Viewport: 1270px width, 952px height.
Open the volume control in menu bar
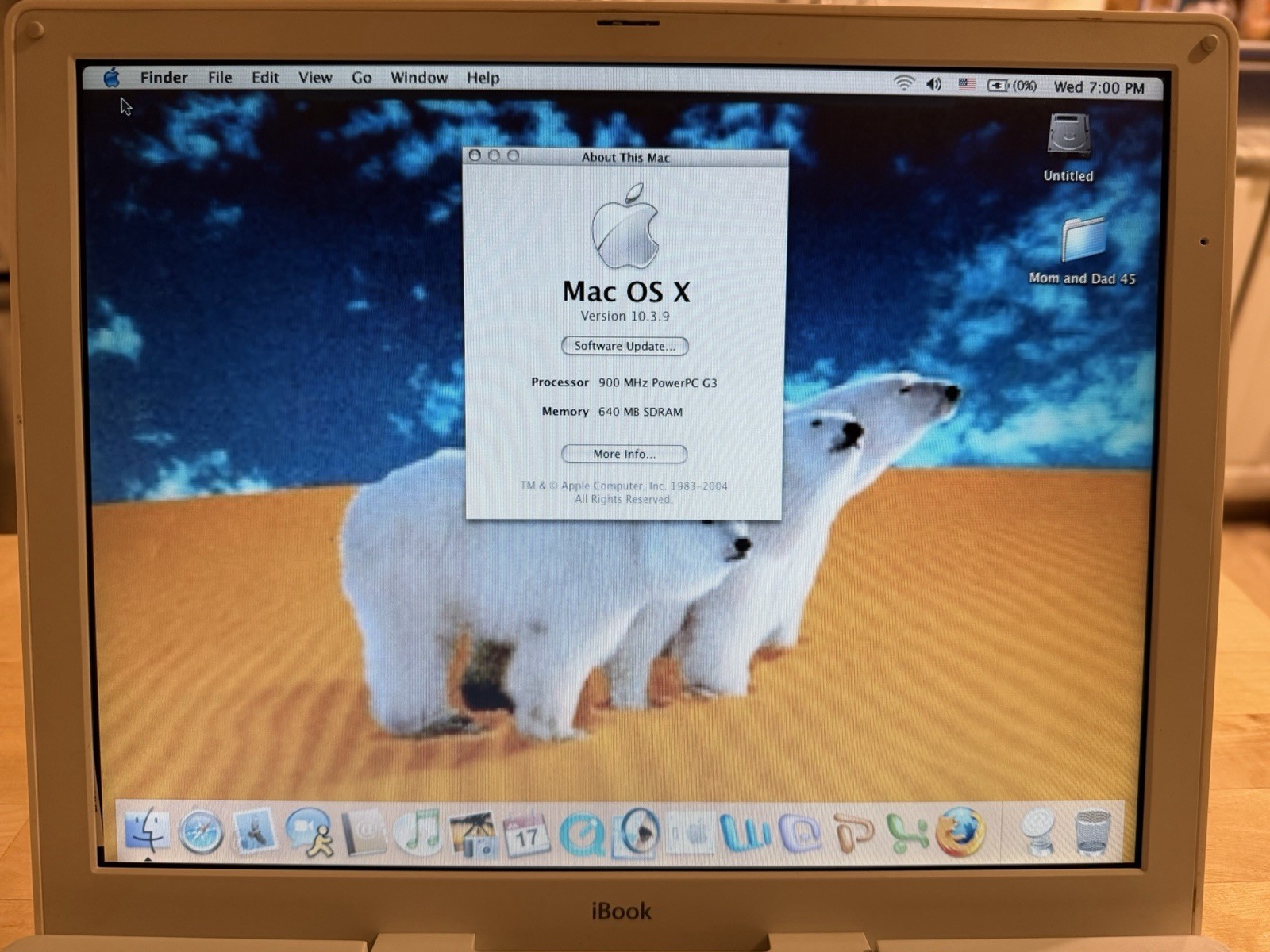[934, 84]
